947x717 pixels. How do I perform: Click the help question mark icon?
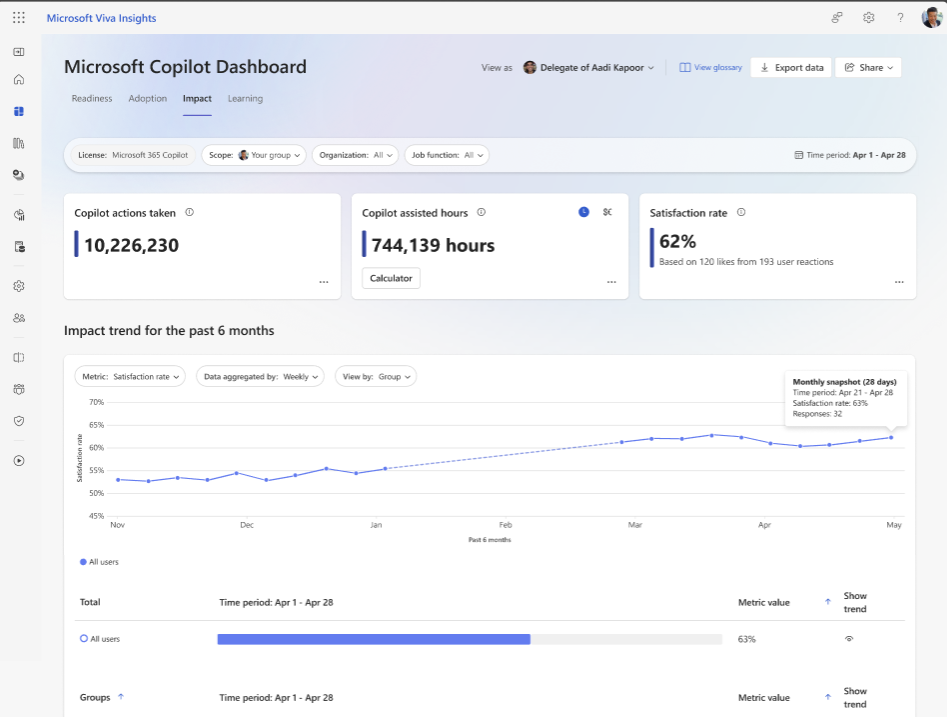point(900,18)
